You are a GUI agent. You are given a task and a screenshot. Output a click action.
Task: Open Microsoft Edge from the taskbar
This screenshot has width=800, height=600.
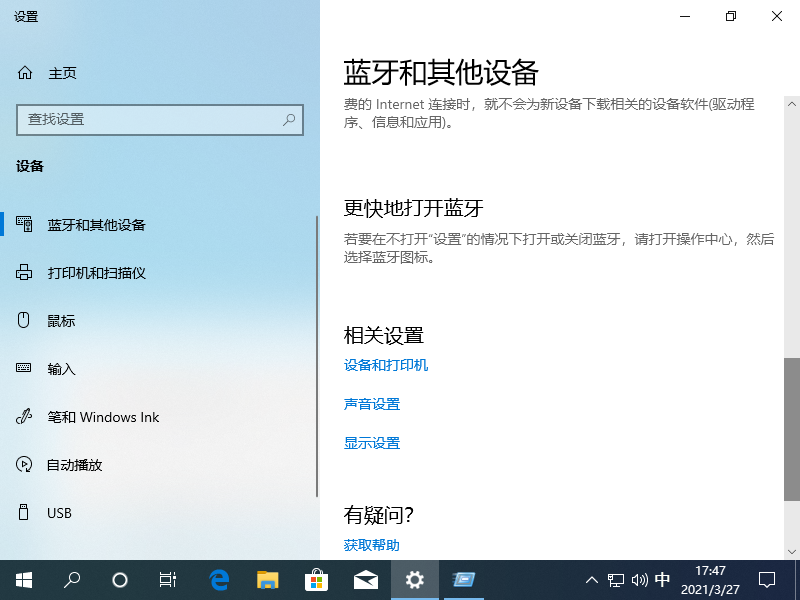tap(219, 580)
